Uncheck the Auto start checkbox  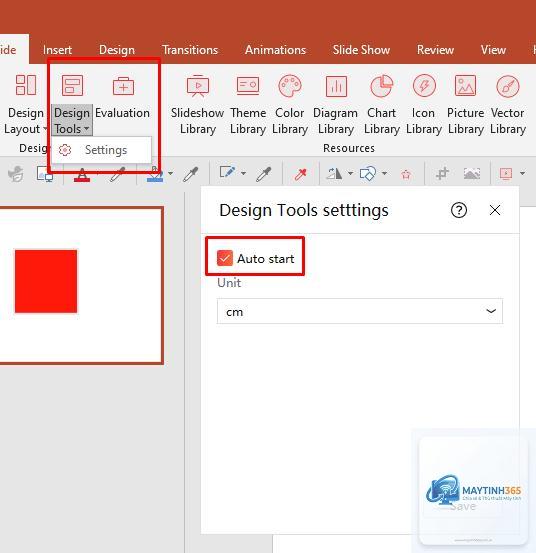point(225,258)
